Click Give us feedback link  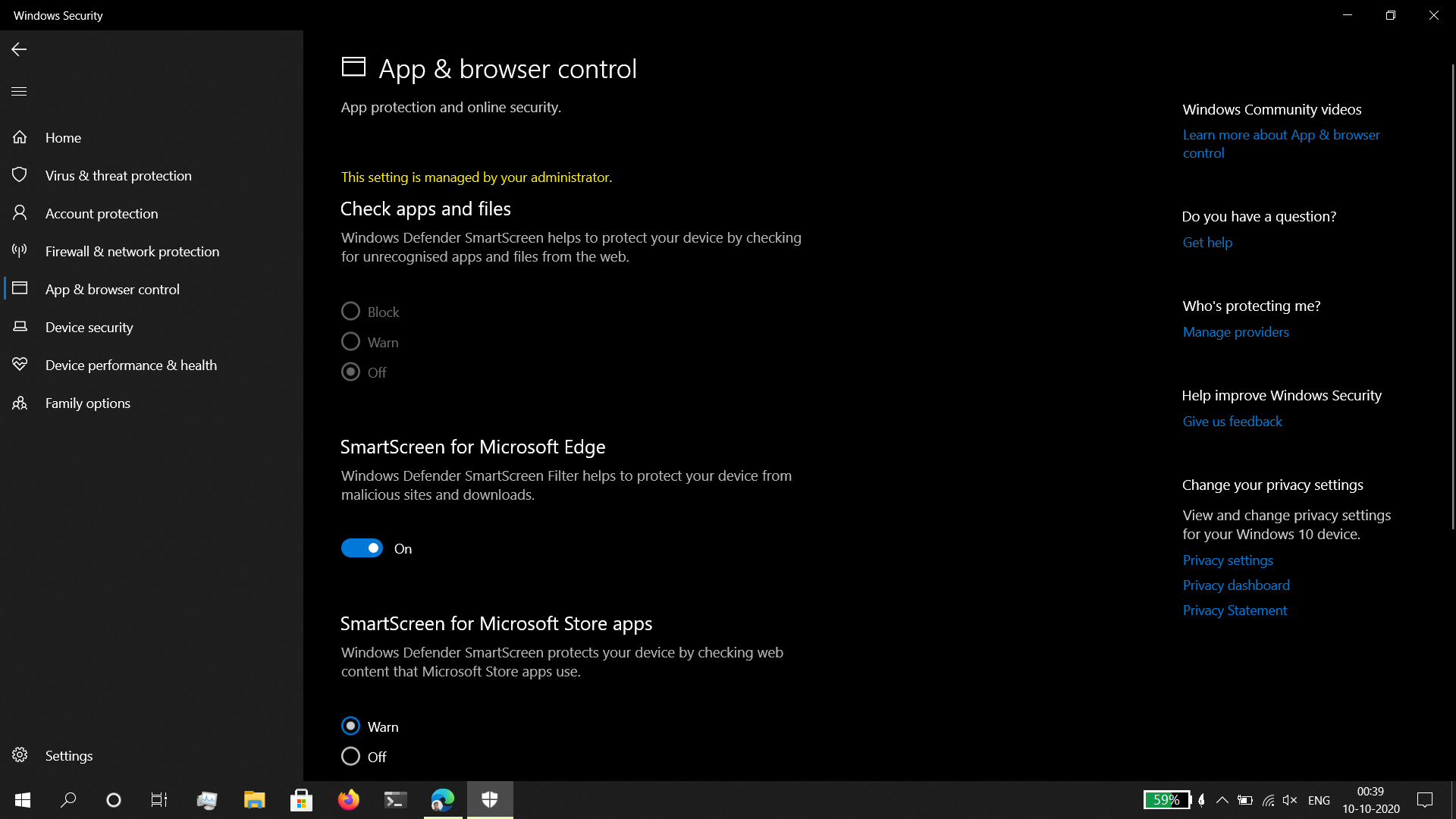1232,422
